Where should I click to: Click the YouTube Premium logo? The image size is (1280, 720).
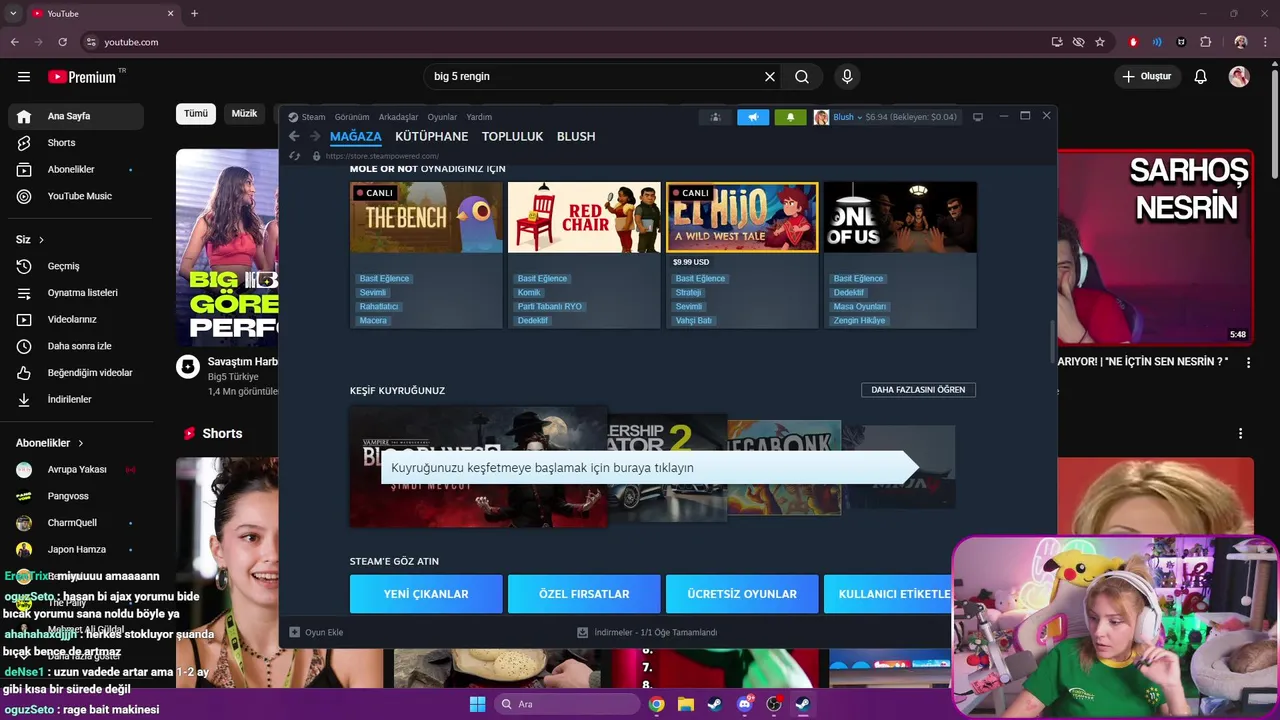(x=84, y=77)
